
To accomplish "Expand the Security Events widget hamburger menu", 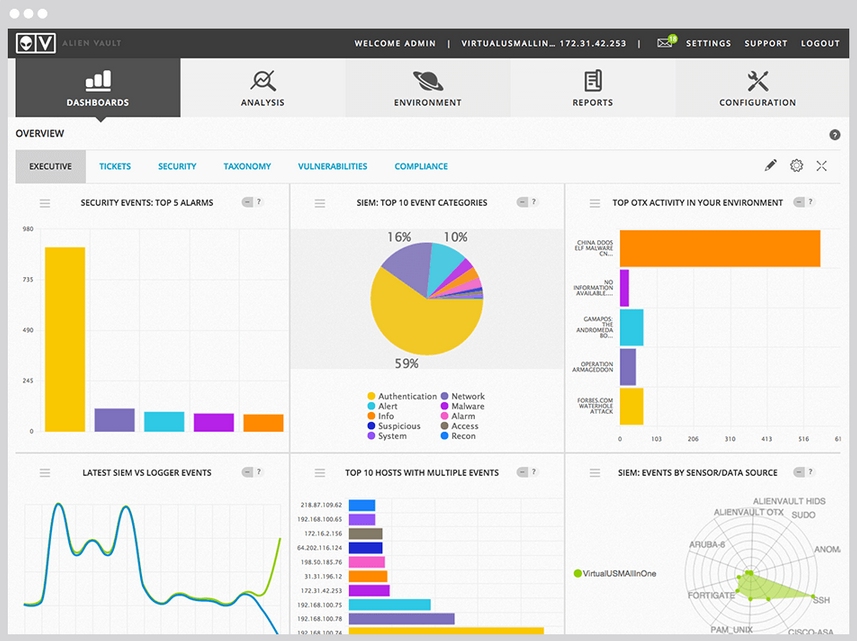I will coord(45,203).
